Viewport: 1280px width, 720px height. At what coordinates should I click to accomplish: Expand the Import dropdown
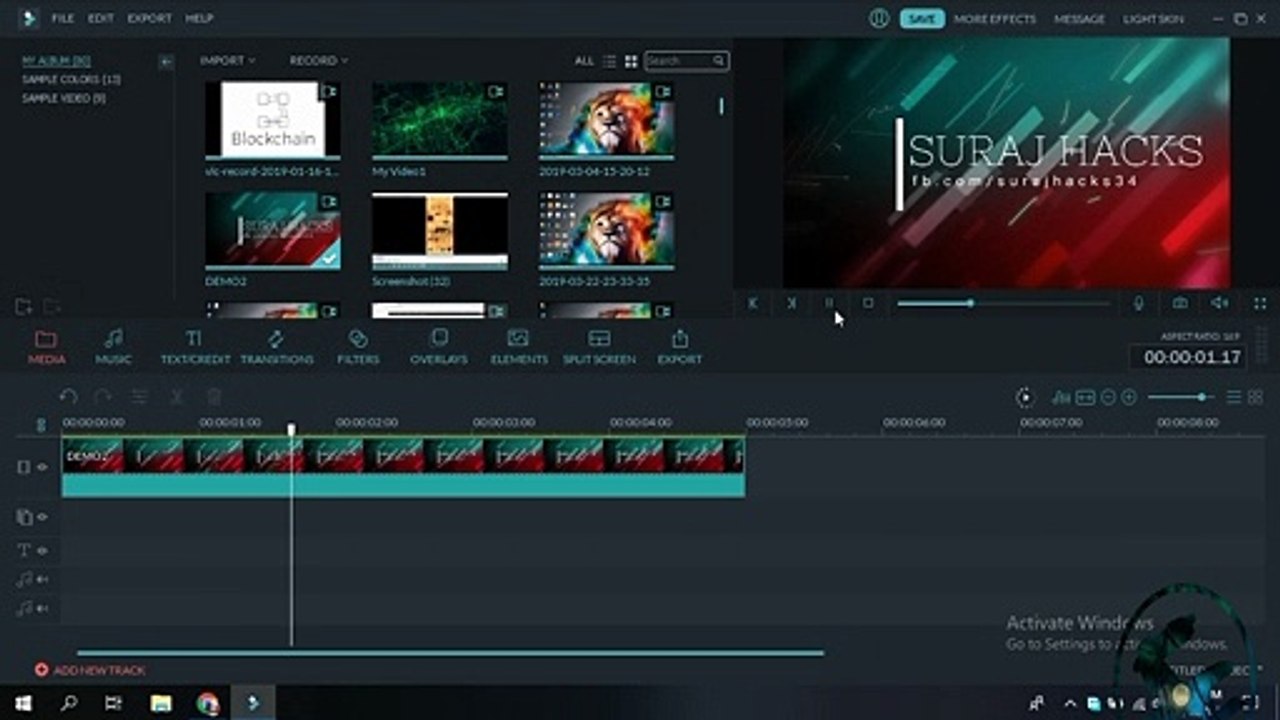[x=227, y=61]
